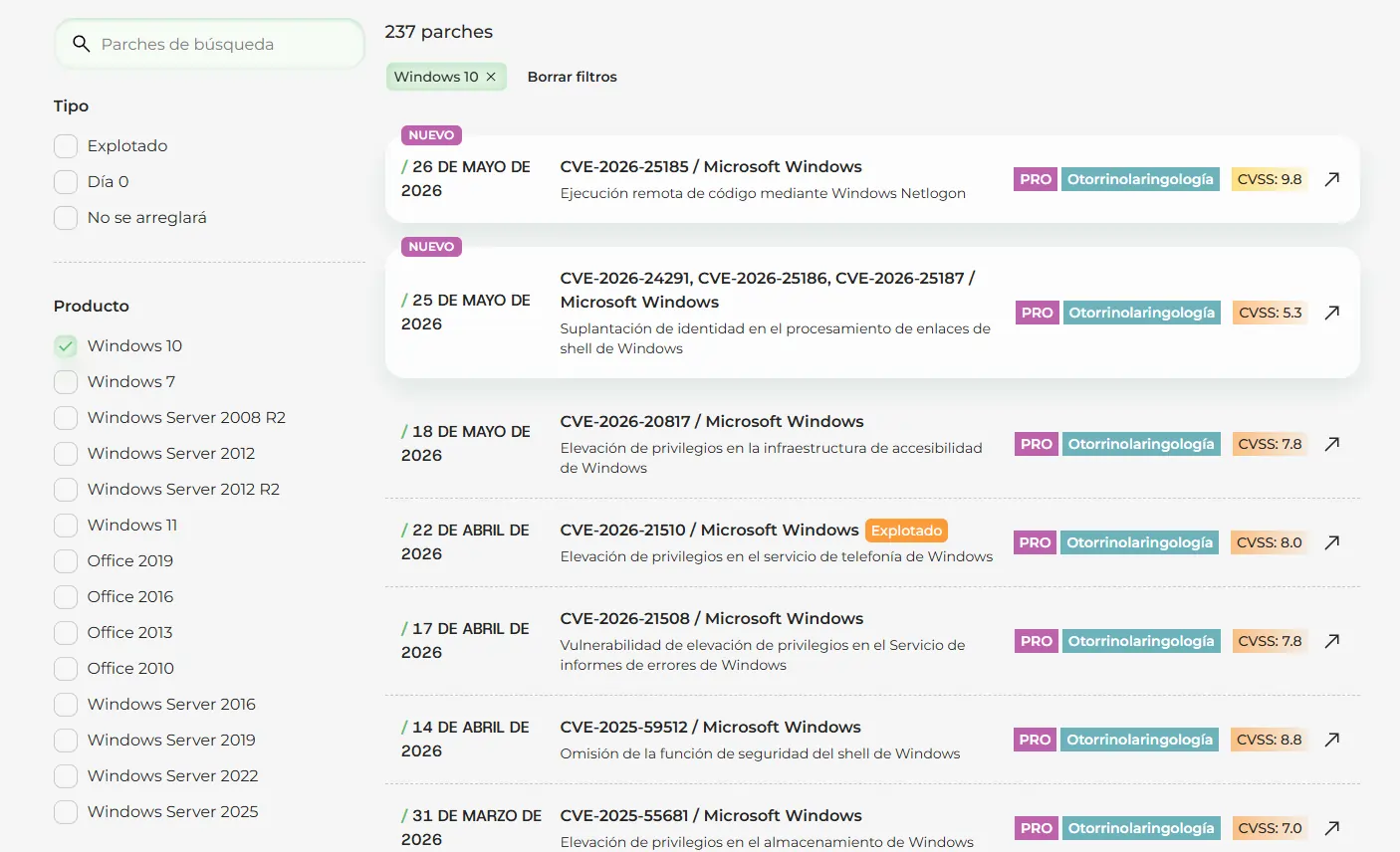The image size is (1400, 852).
Task: Click the NUEVO badge above the 25 de mayo card
Action: pyautogui.click(x=431, y=247)
